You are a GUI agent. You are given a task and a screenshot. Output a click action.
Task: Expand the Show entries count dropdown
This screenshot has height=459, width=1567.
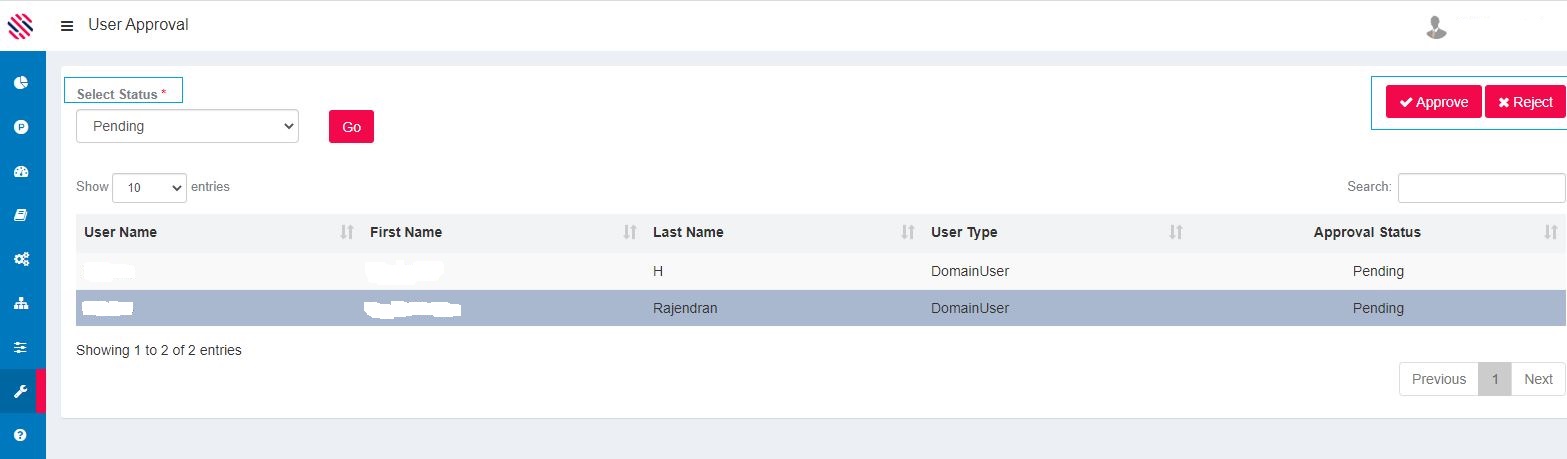pyautogui.click(x=149, y=188)
